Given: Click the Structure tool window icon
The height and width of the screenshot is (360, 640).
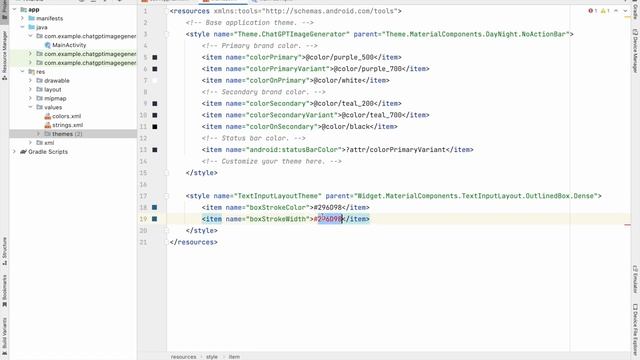Looking at the screenshot, I should click(x=4, y=263).
